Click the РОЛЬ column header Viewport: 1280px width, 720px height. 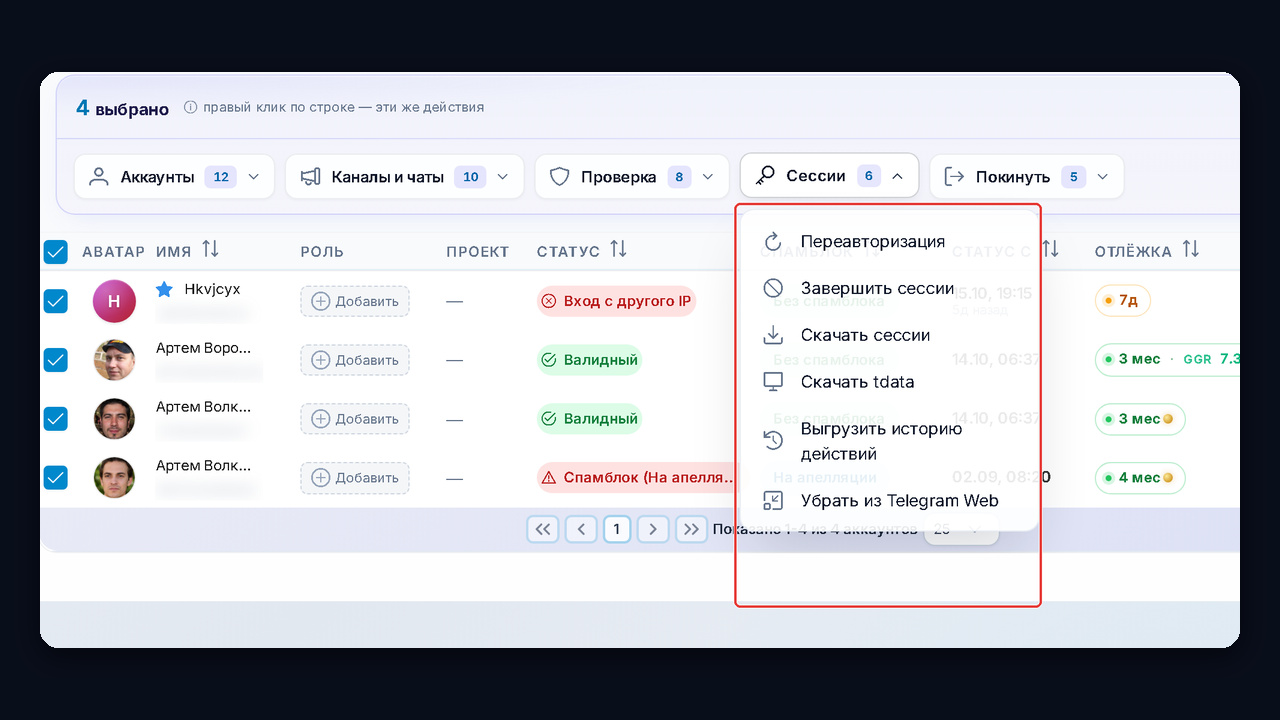click(x=322, y=251)
